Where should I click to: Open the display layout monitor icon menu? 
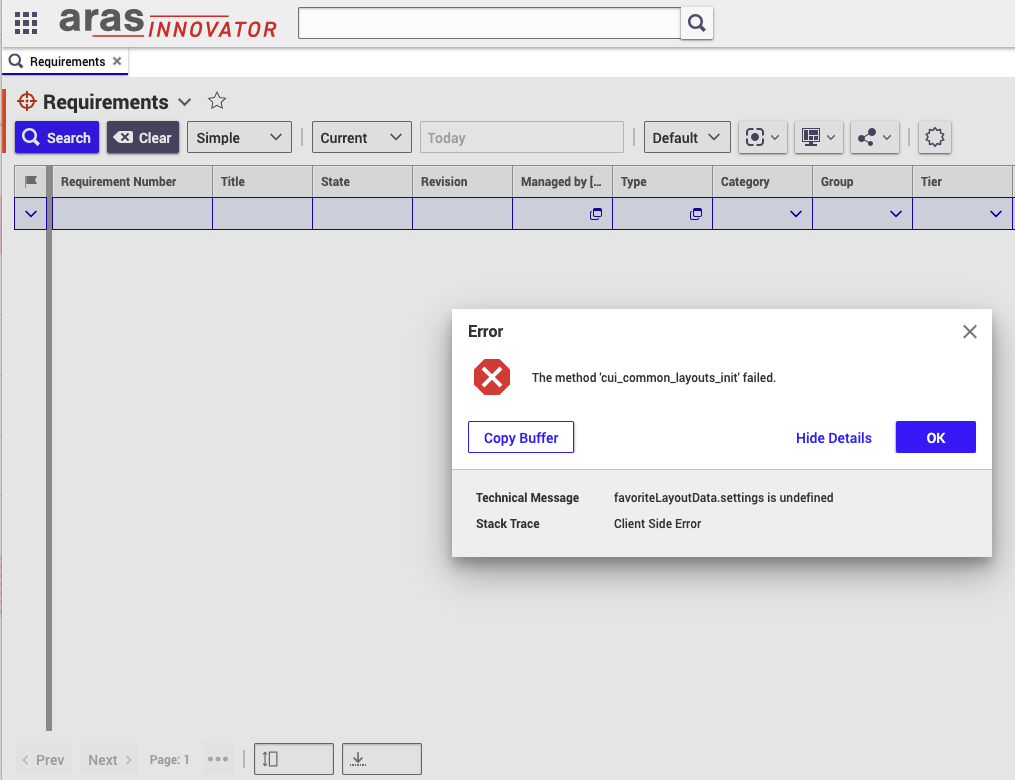[x=818, y=137]
